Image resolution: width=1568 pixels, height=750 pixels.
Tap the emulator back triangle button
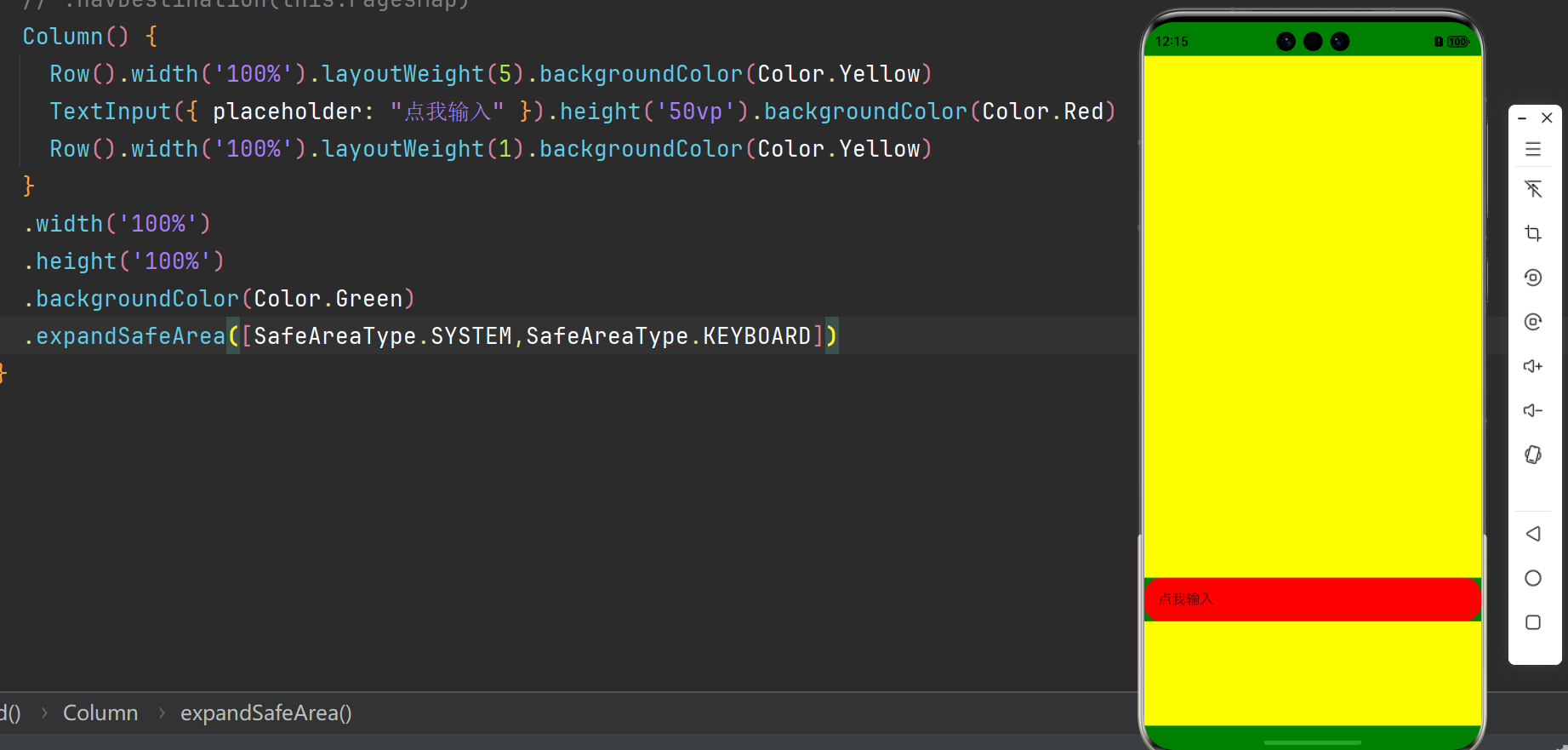pos(1533,534)
